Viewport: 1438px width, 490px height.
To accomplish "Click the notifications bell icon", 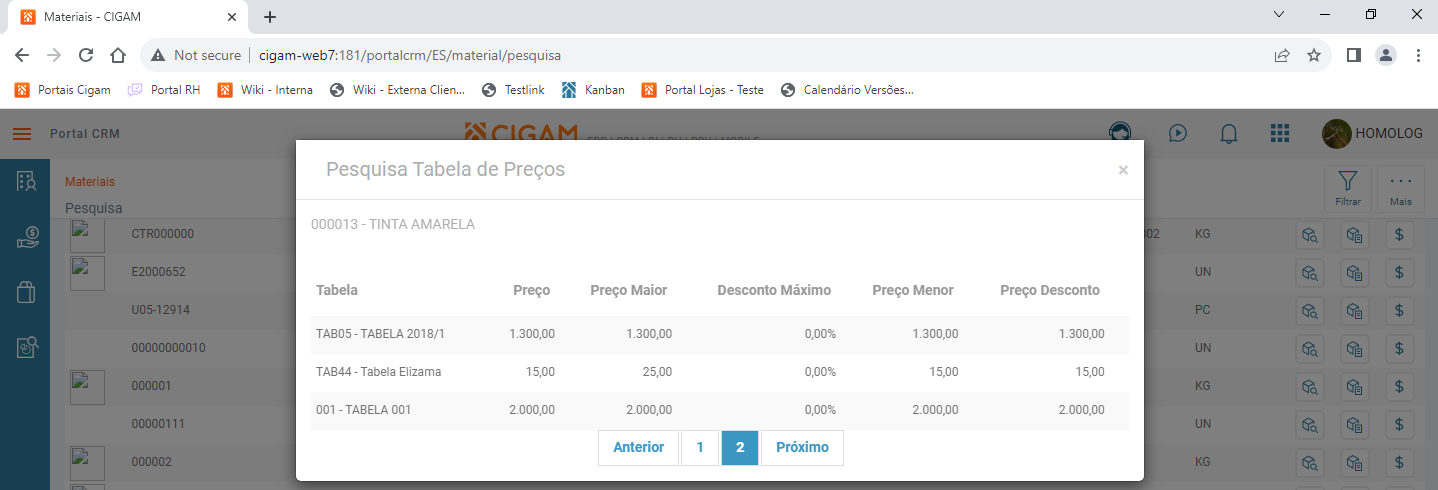I will click(x=1229, y=133).
